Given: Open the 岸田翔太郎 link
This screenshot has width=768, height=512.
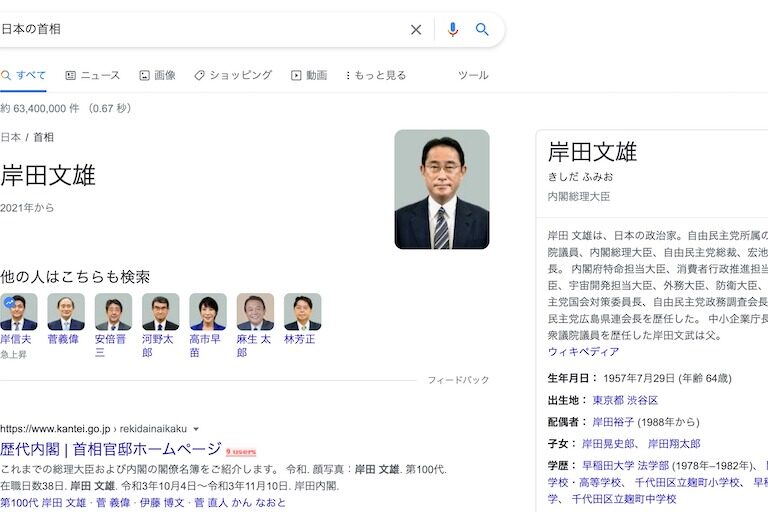Looking at the screenshot, I should tap(674, 444).
